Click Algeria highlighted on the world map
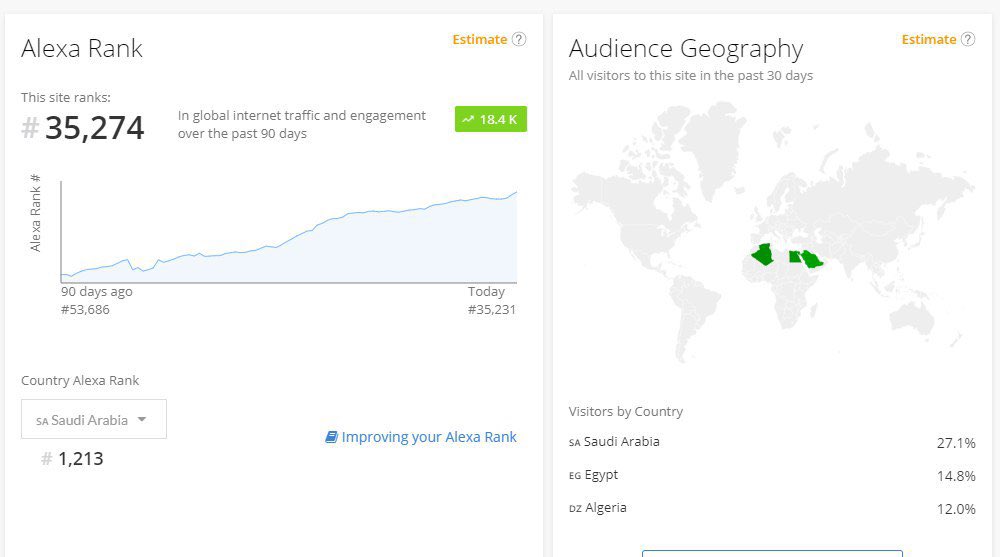 pos(763,255)
